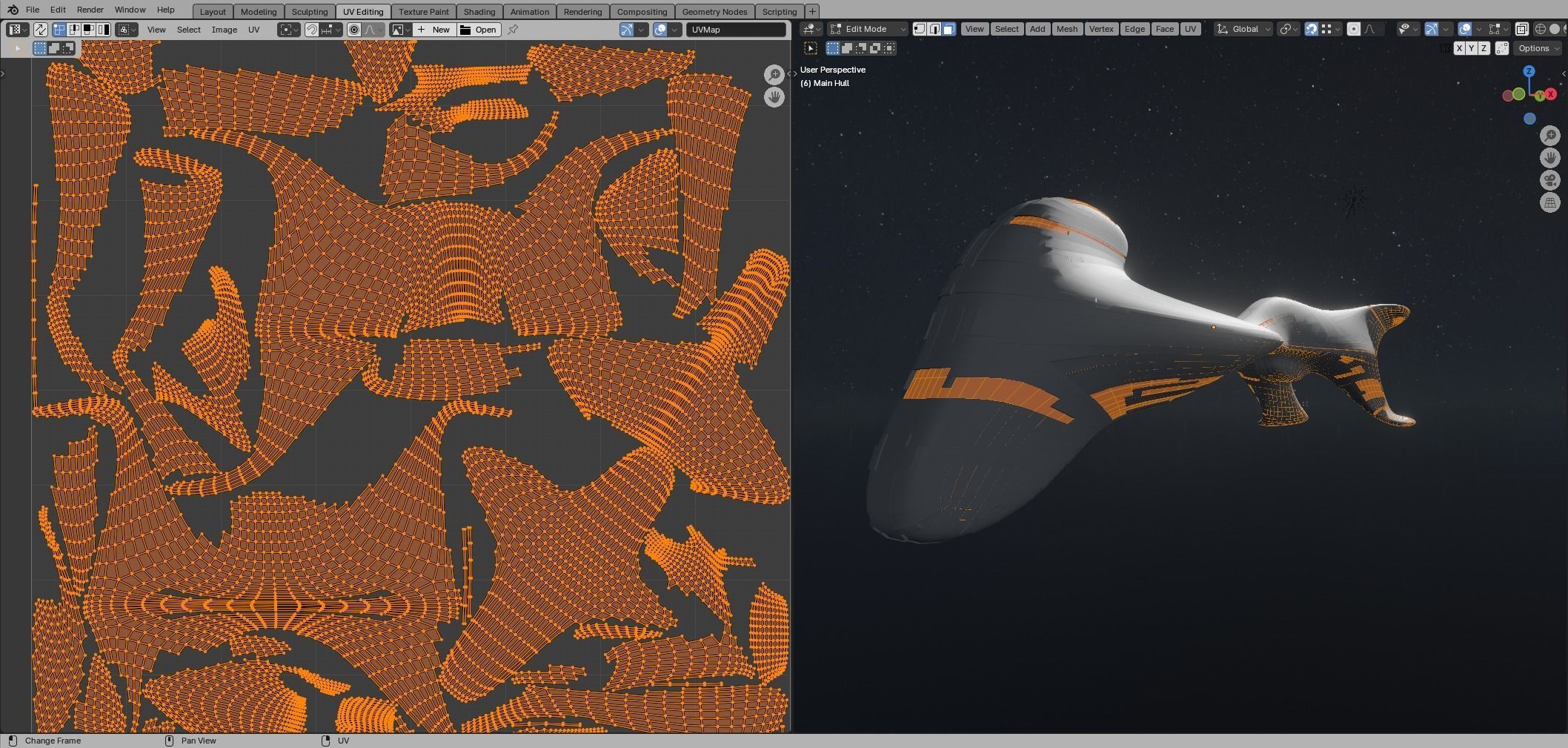This screenshot has height=748, width=1568.
Task: Switch to the Shading workspace tab
Action: click(x=479, y=11)
